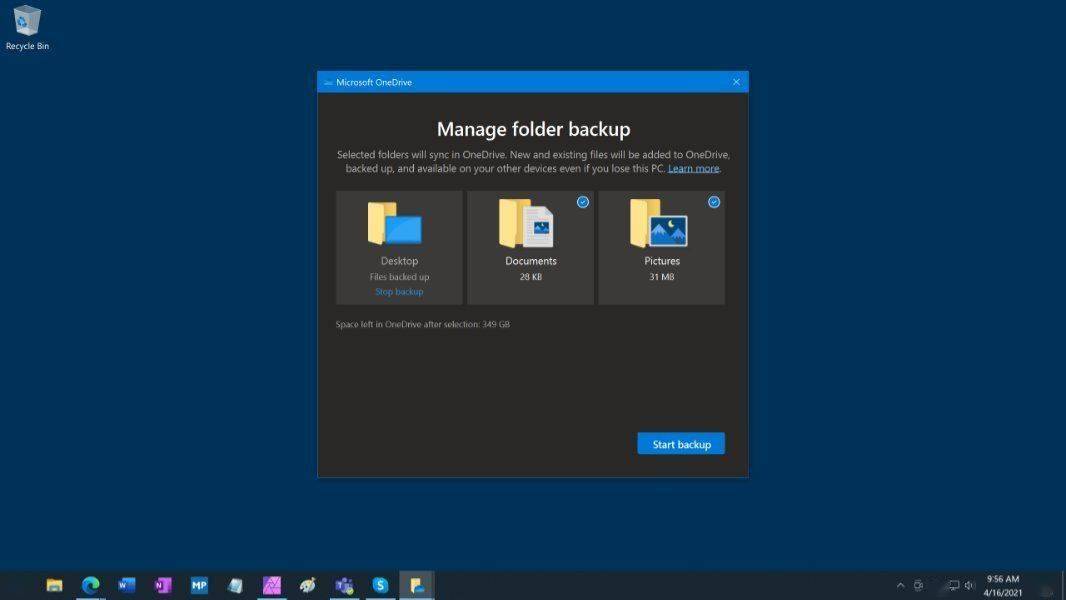Viewport: 1066px width, 600px height.
Task: Open the white notepad icon in taskbar
Action: point(235,585)
